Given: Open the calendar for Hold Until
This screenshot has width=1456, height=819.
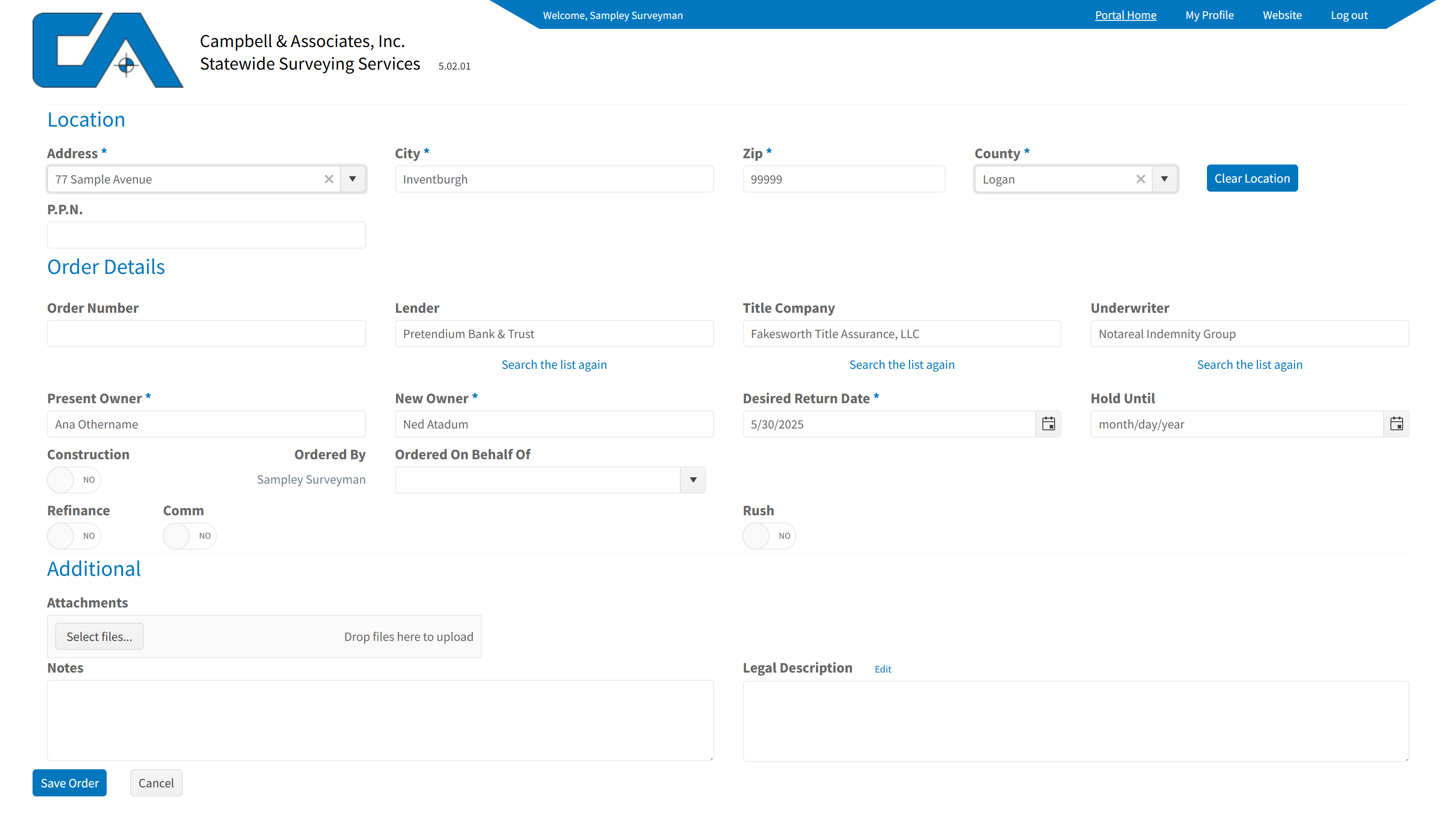Looking at the screenshot, I should coord(1397,424).
